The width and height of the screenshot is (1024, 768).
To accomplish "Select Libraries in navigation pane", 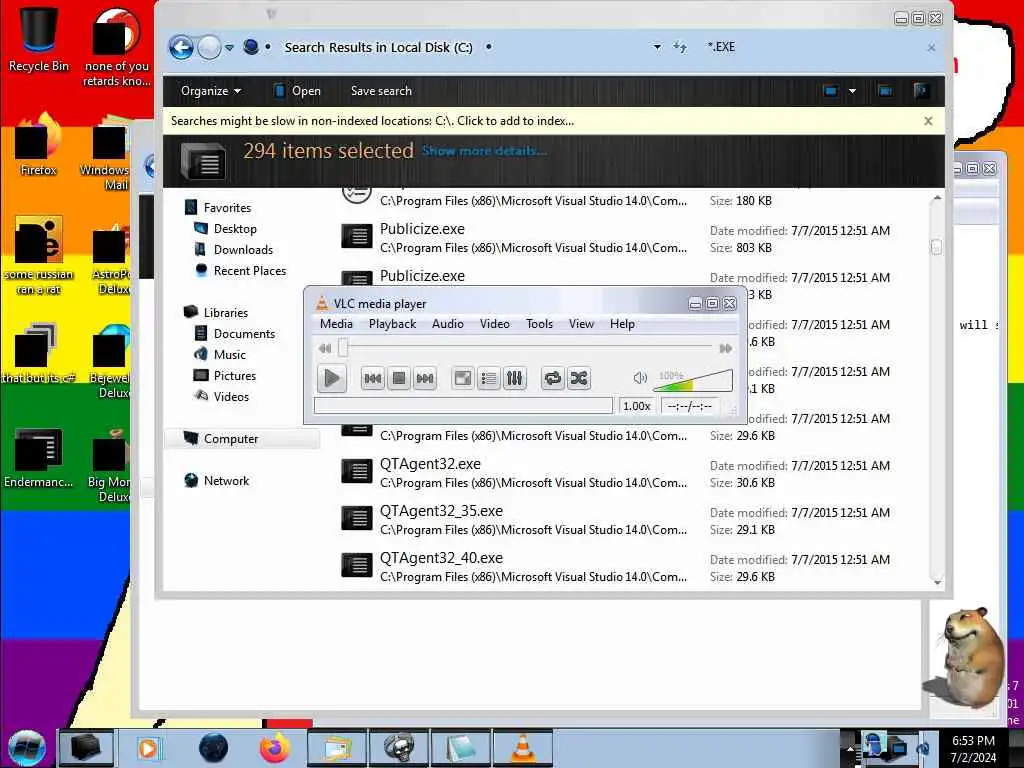I will (225, 312).
